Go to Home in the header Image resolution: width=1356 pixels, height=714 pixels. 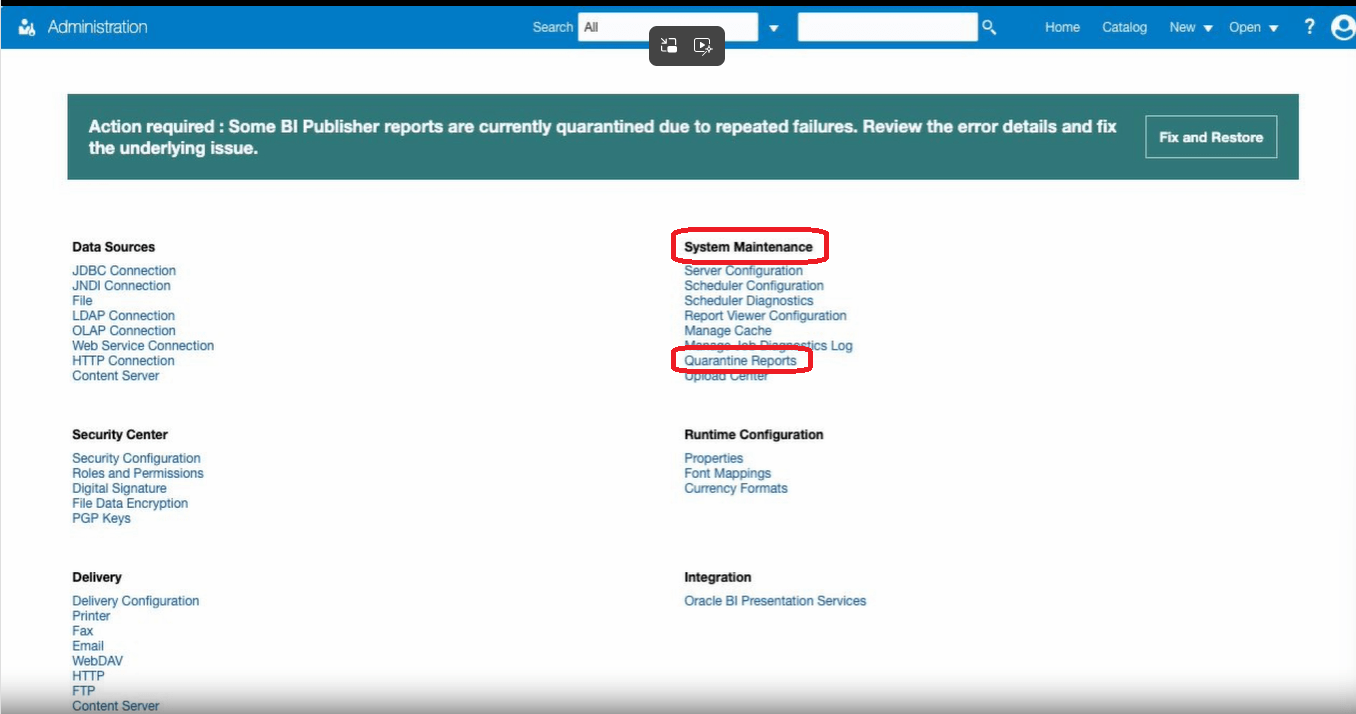pyautogui.click(x=1062, y=27)
